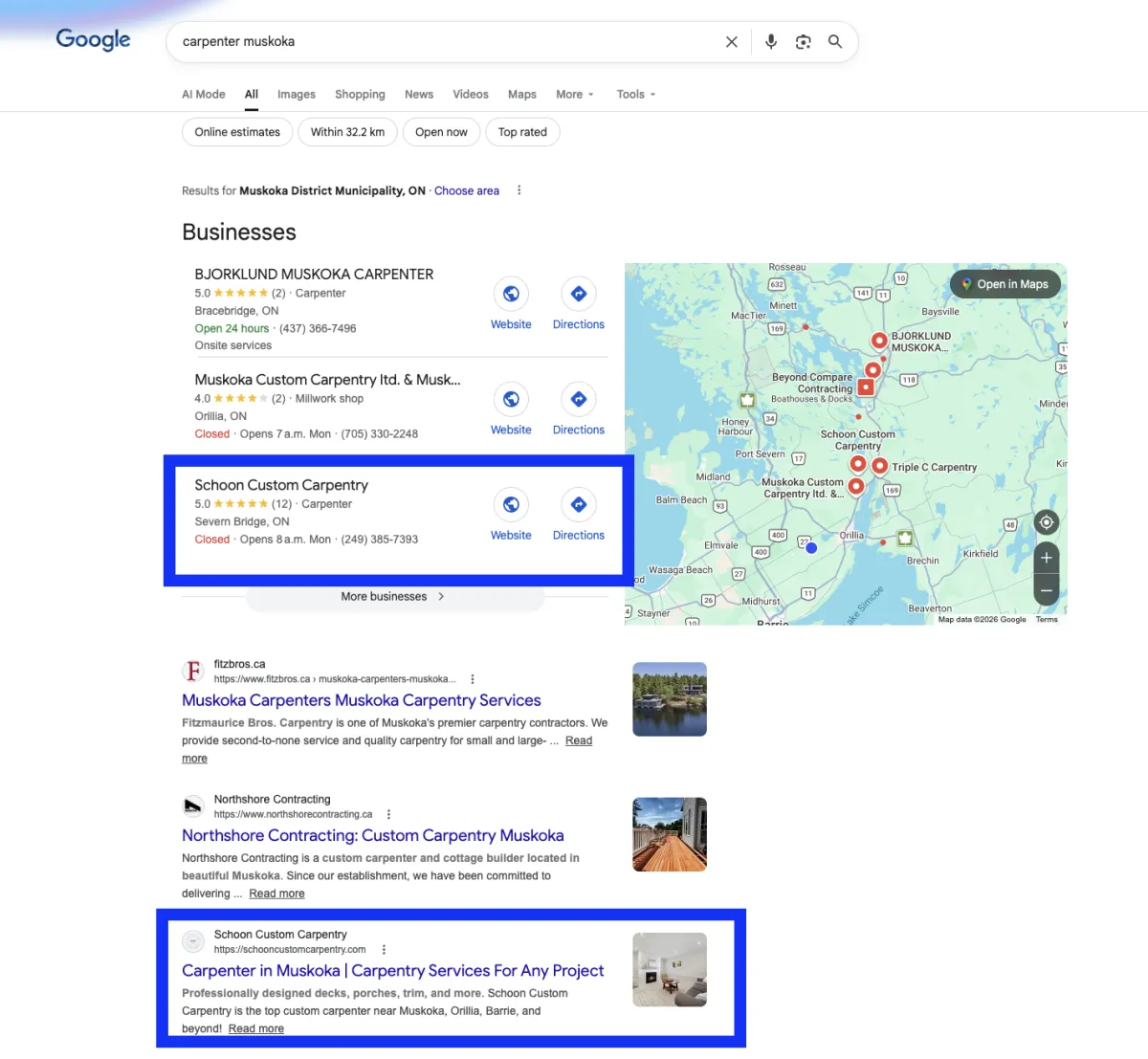Click Read more under Schoon Custom Carpentry snippet

click(255, 1029)
